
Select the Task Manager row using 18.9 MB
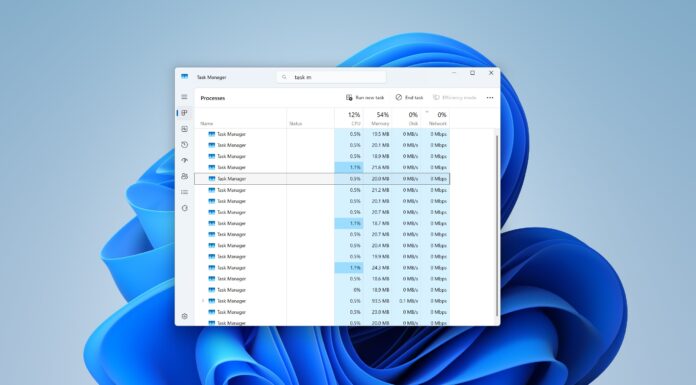tap(322, 156)
